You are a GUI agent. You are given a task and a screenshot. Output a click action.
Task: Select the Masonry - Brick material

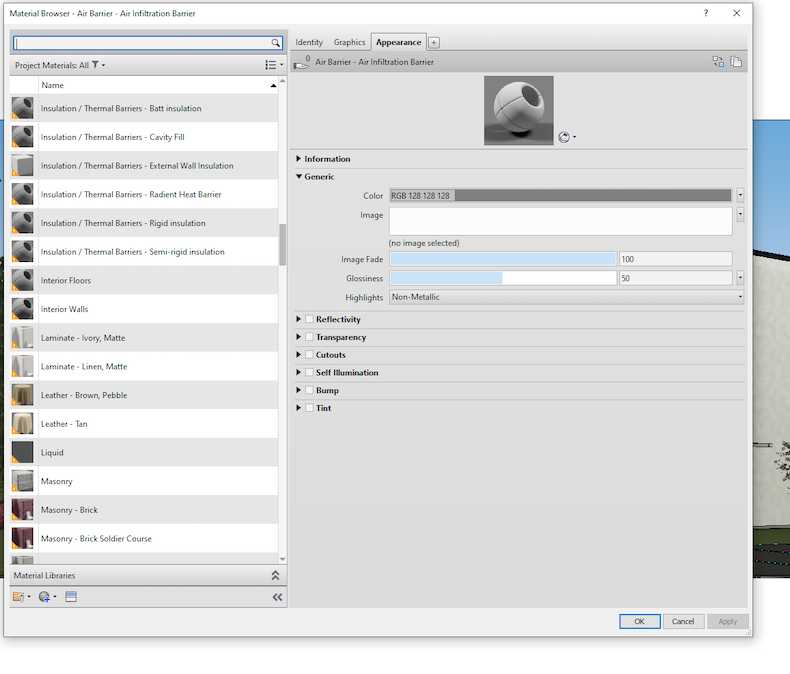pyautogui.click(x=69, y=510)
